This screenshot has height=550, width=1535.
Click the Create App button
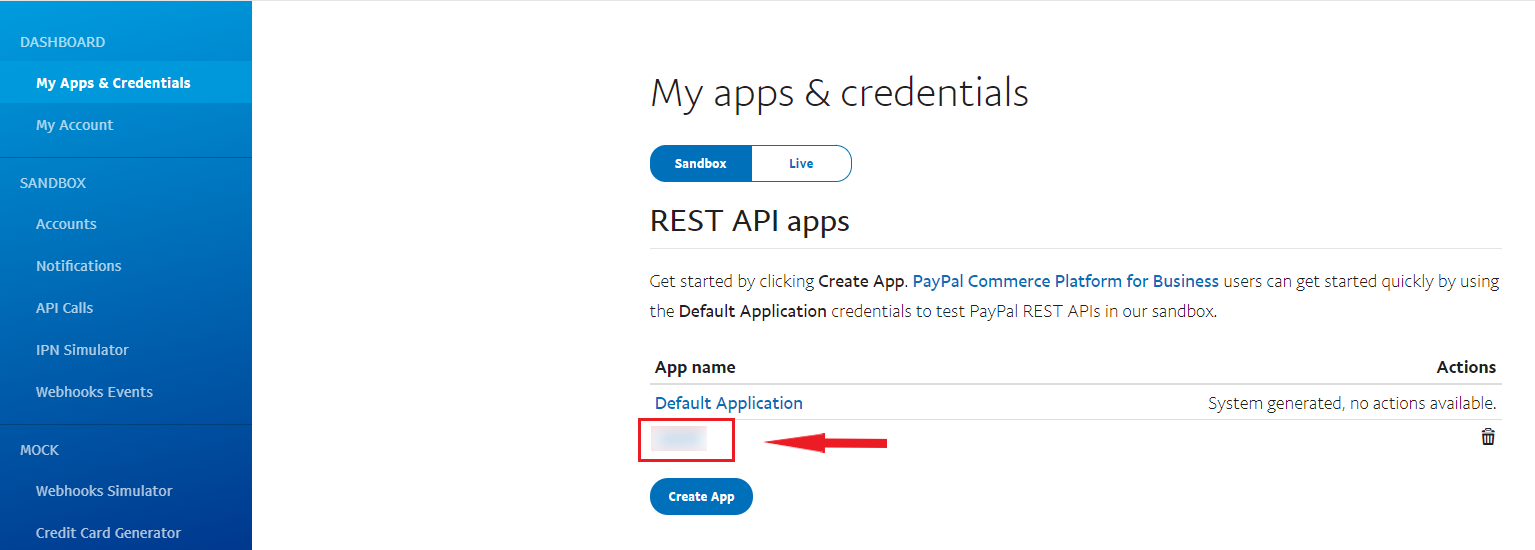coord(701,497)
